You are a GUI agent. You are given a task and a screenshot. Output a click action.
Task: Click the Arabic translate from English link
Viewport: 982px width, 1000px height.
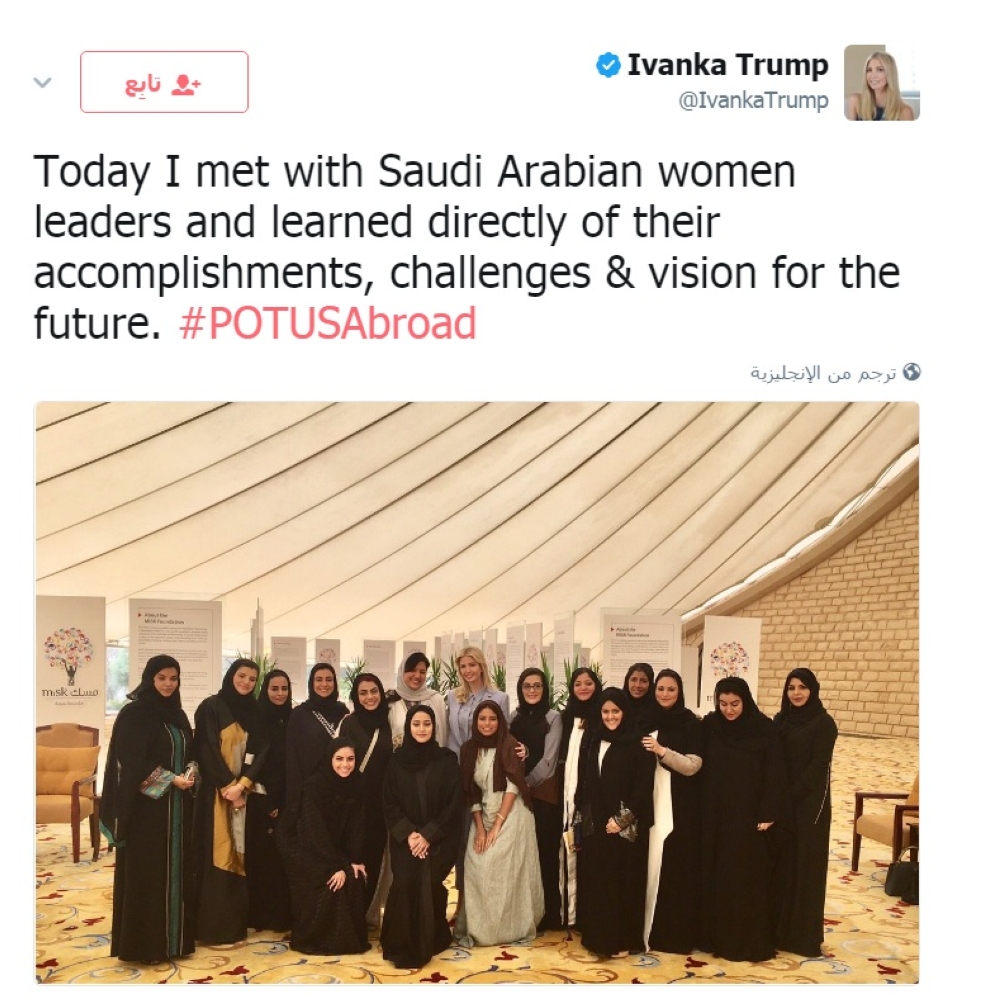(823, 373)
